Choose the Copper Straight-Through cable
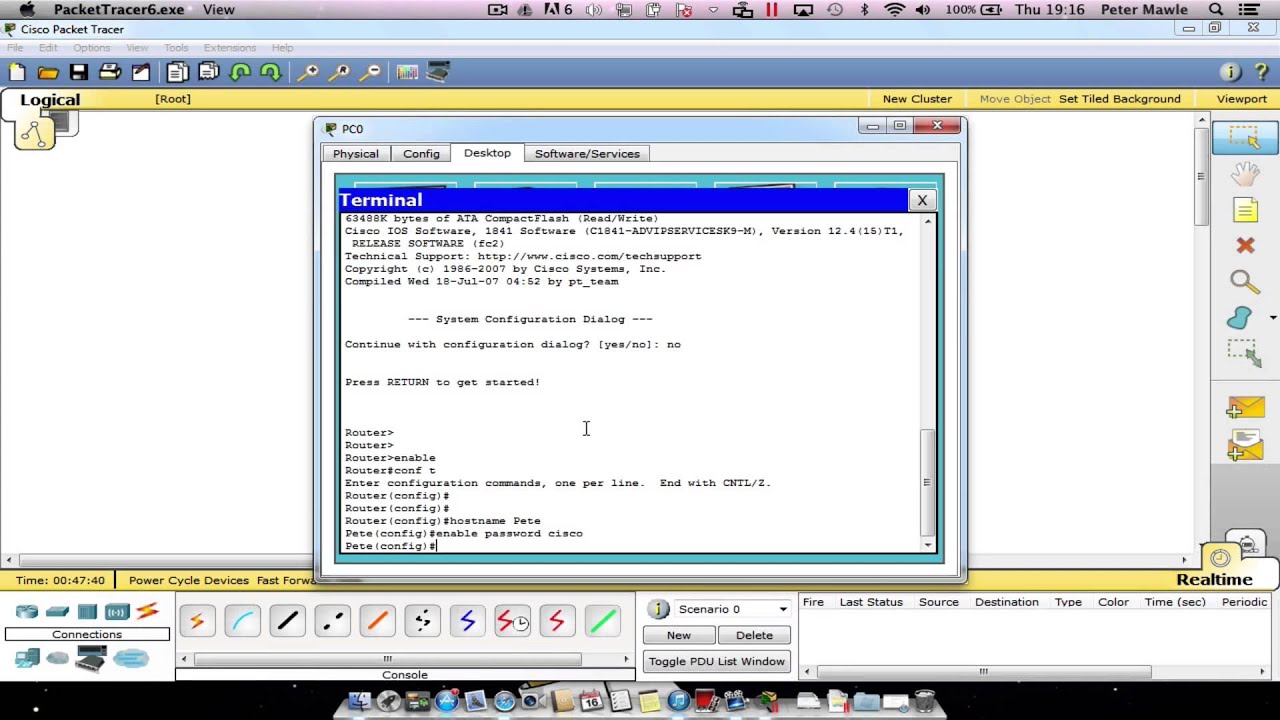1280x720 pixels. (x=287, y=621)
